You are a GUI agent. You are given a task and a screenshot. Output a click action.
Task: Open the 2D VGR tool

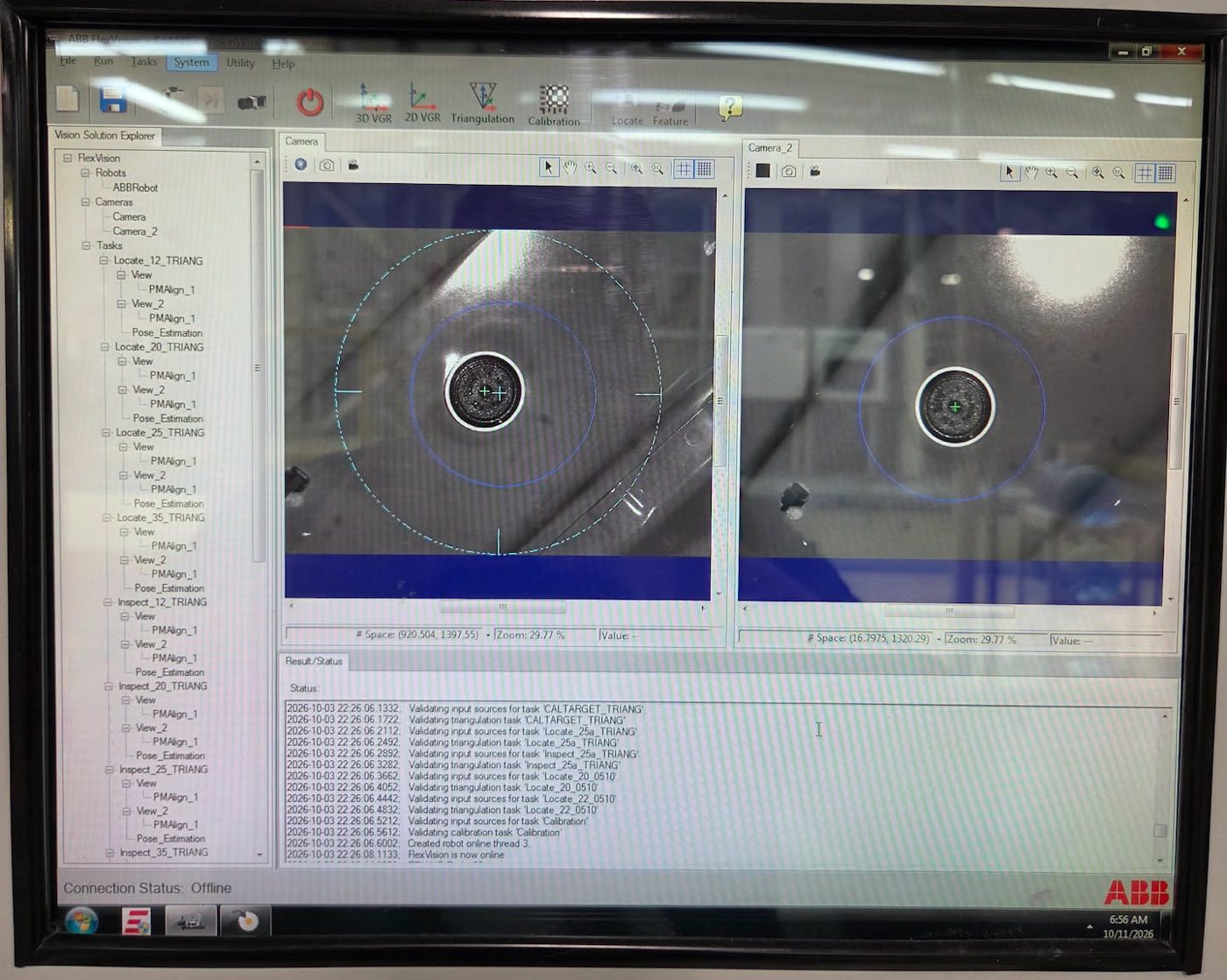[x=422, y=103]
